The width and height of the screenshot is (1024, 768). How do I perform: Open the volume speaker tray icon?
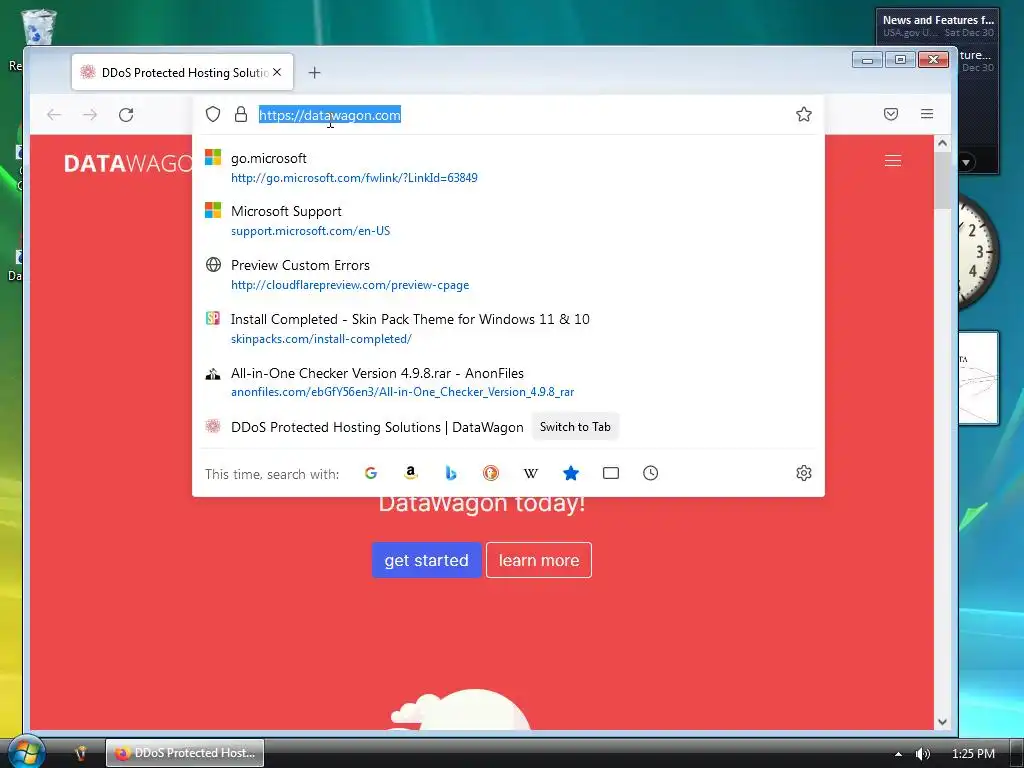922,754
